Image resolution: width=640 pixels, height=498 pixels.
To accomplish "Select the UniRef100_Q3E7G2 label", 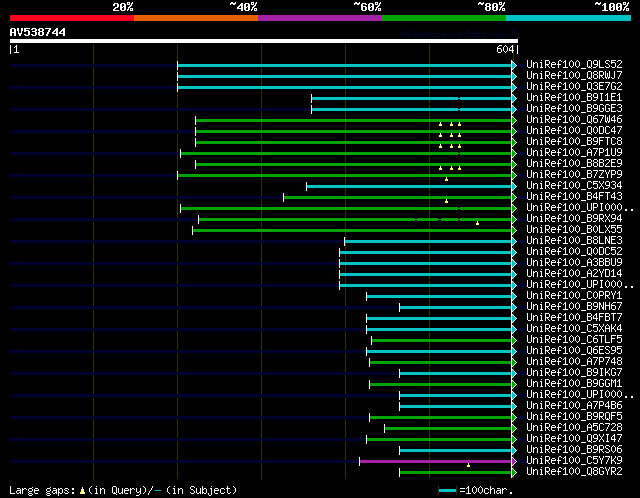I will 574,87.
